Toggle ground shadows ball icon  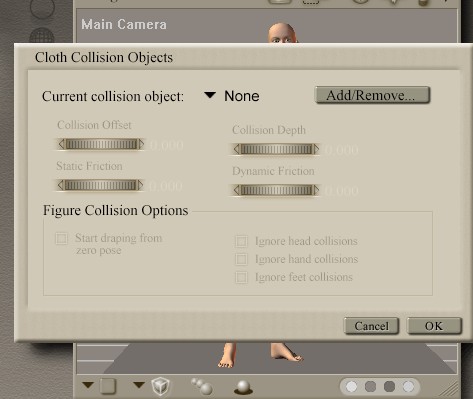click(243, 387)
